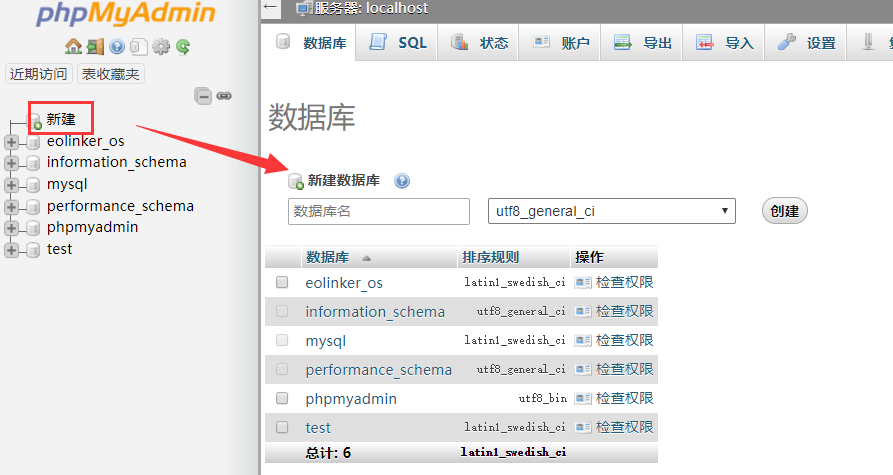Expand eolinker_os in navigation tree
The width and height of the screenshot is (893, 475).
11,142
